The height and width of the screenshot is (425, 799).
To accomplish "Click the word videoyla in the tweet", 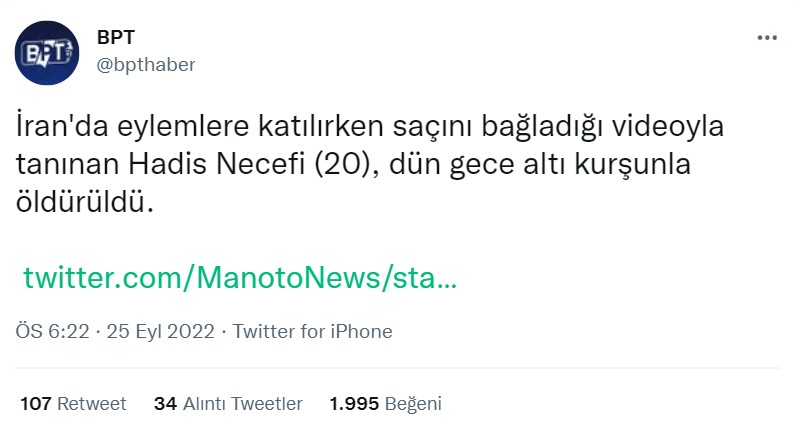I will pyautogui.click(x=658, y=129).
